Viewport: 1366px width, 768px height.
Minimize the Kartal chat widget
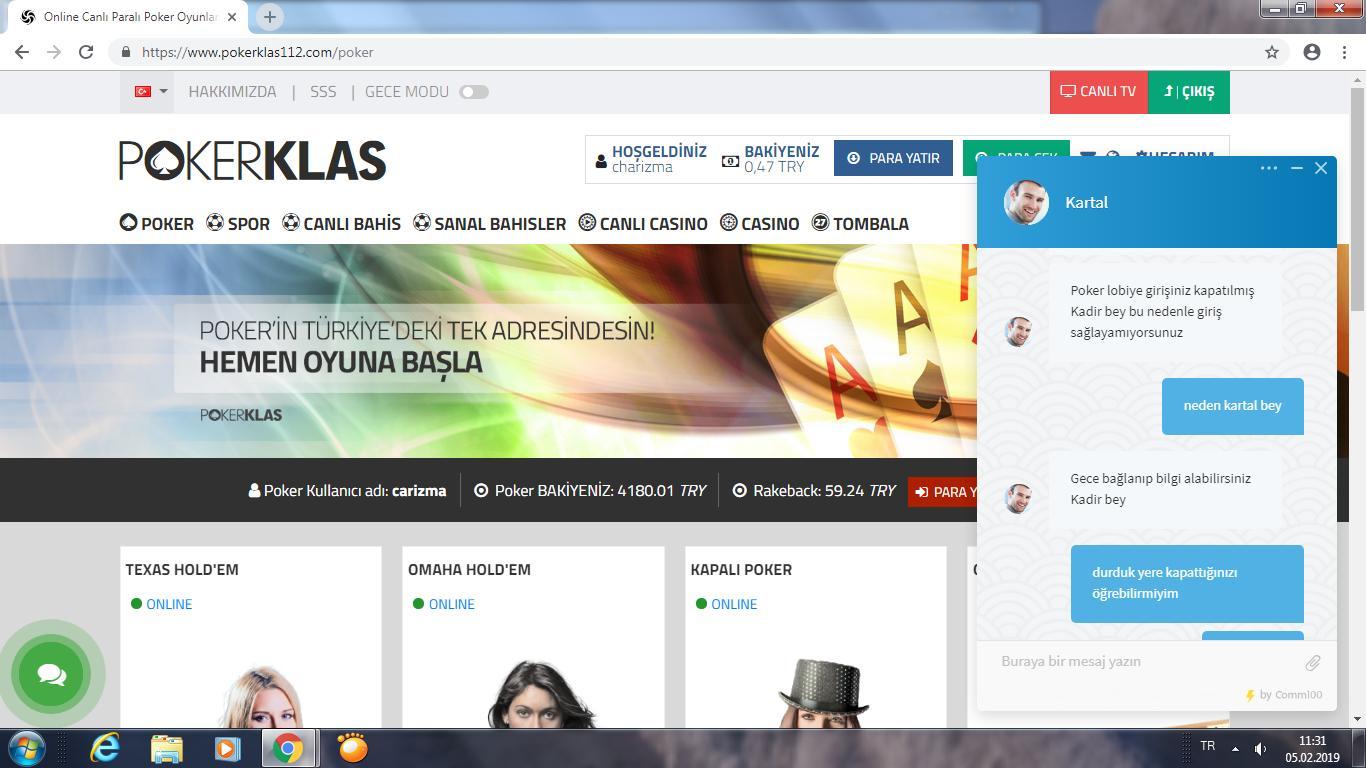(1297, 168)
